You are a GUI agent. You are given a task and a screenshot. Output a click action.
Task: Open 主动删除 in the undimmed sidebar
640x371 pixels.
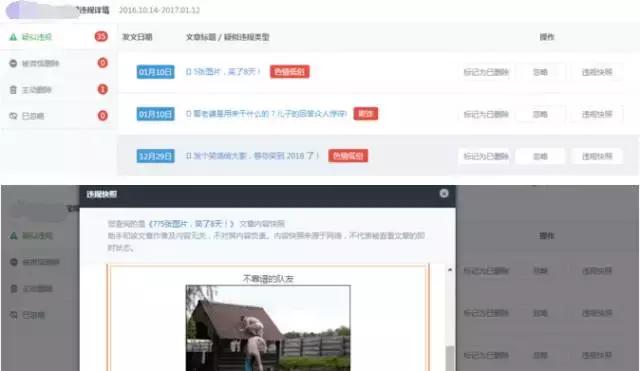click(58, 90)
